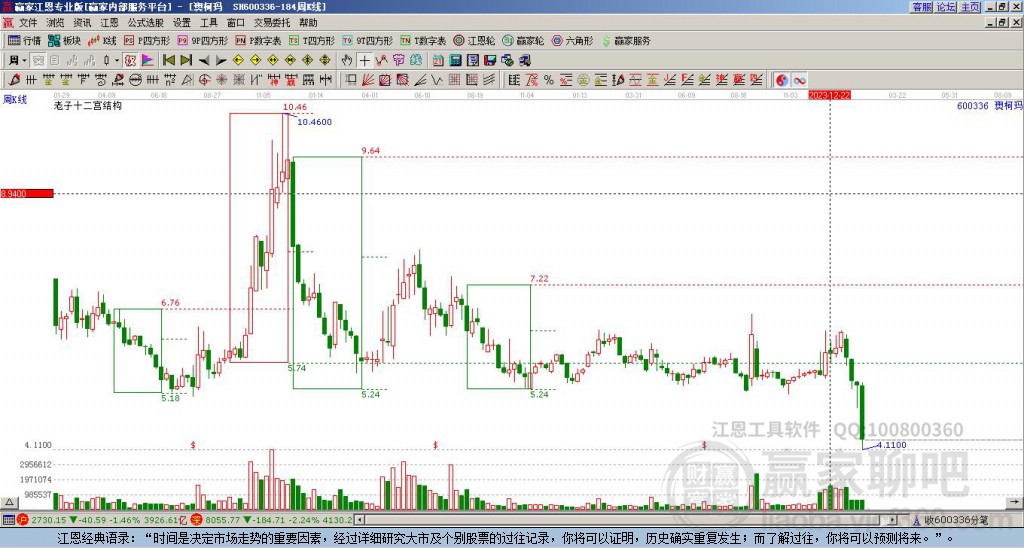Select the hand pan tool

point(347,61)
